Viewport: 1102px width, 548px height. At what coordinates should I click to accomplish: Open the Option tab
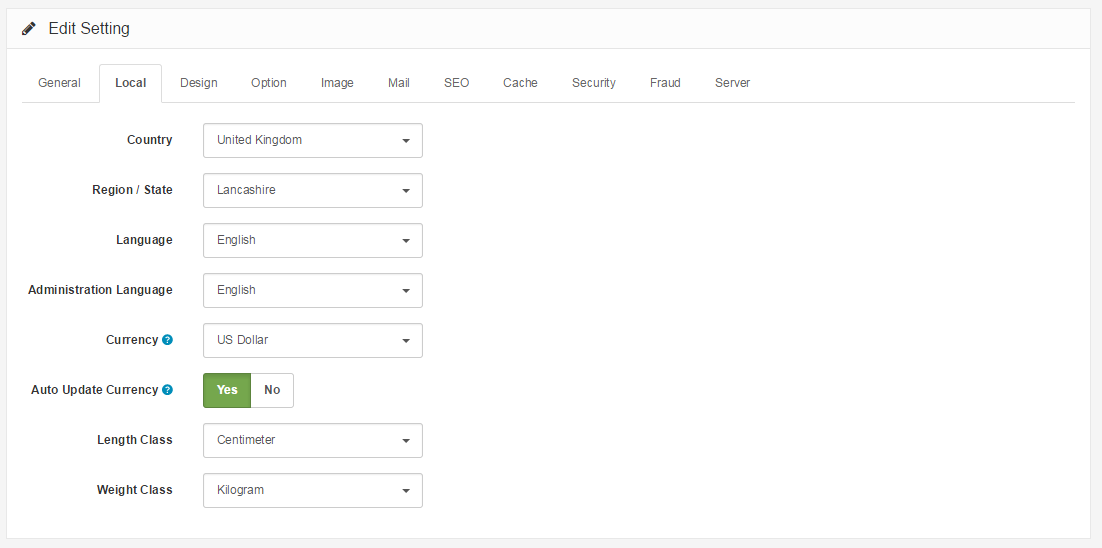point(268,83)
